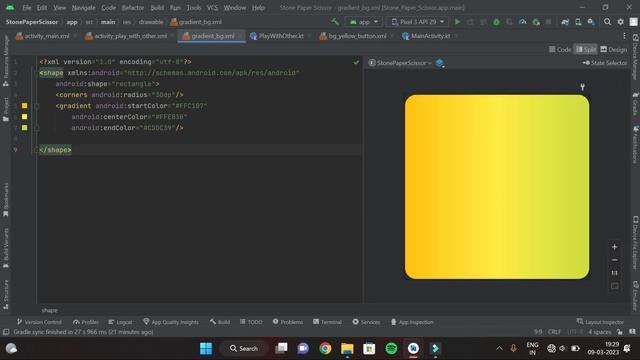The image size is (640, 360).
Task: Click the CRLF line separator in status bar
Action: [x=554, y=332]
